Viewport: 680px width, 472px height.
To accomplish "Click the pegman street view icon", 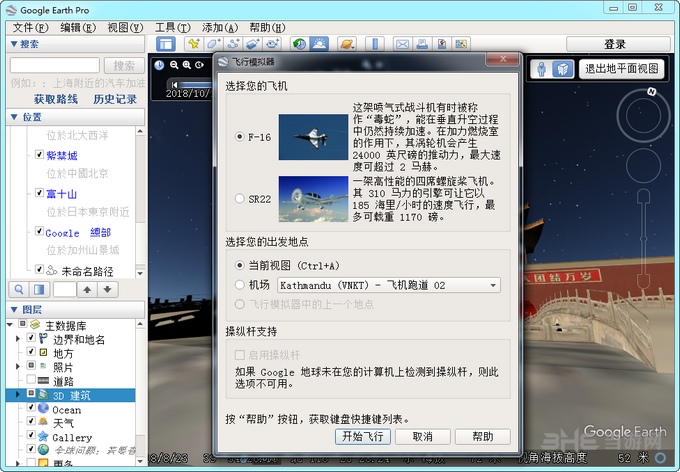I will (x=542, y=69).
